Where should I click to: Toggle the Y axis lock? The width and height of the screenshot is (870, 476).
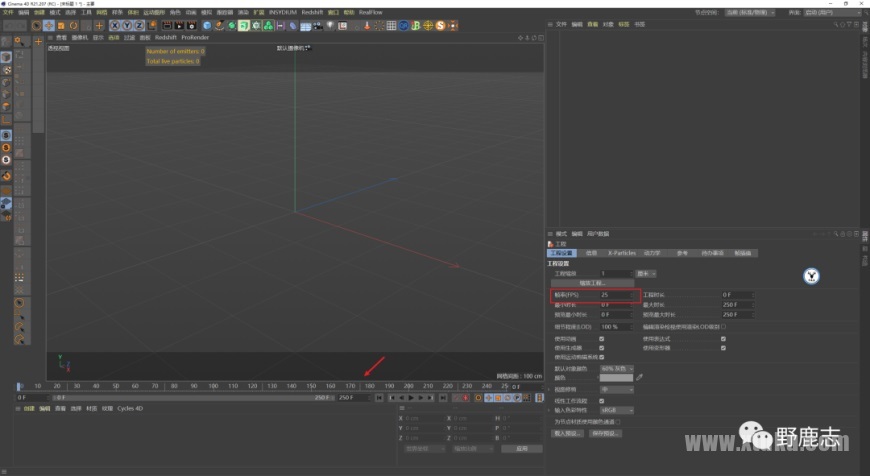127,26
